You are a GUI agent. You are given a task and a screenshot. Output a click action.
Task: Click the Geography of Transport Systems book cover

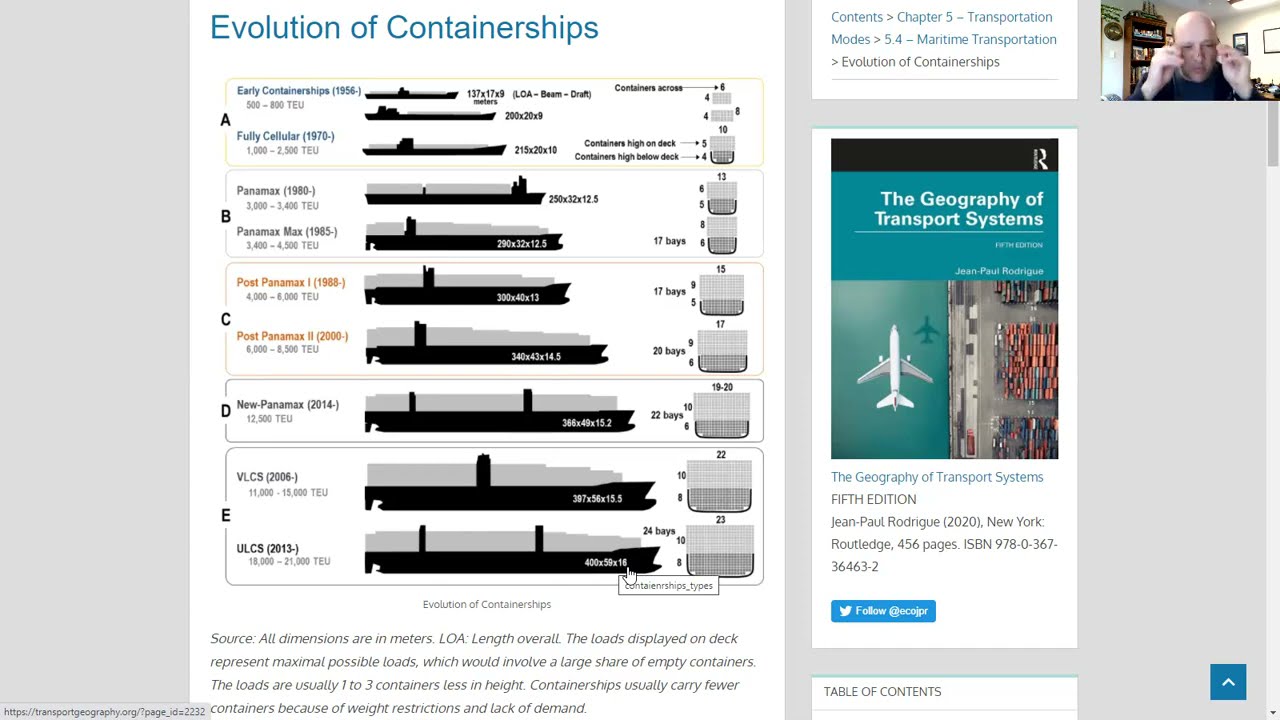click(x=944, y=298)
